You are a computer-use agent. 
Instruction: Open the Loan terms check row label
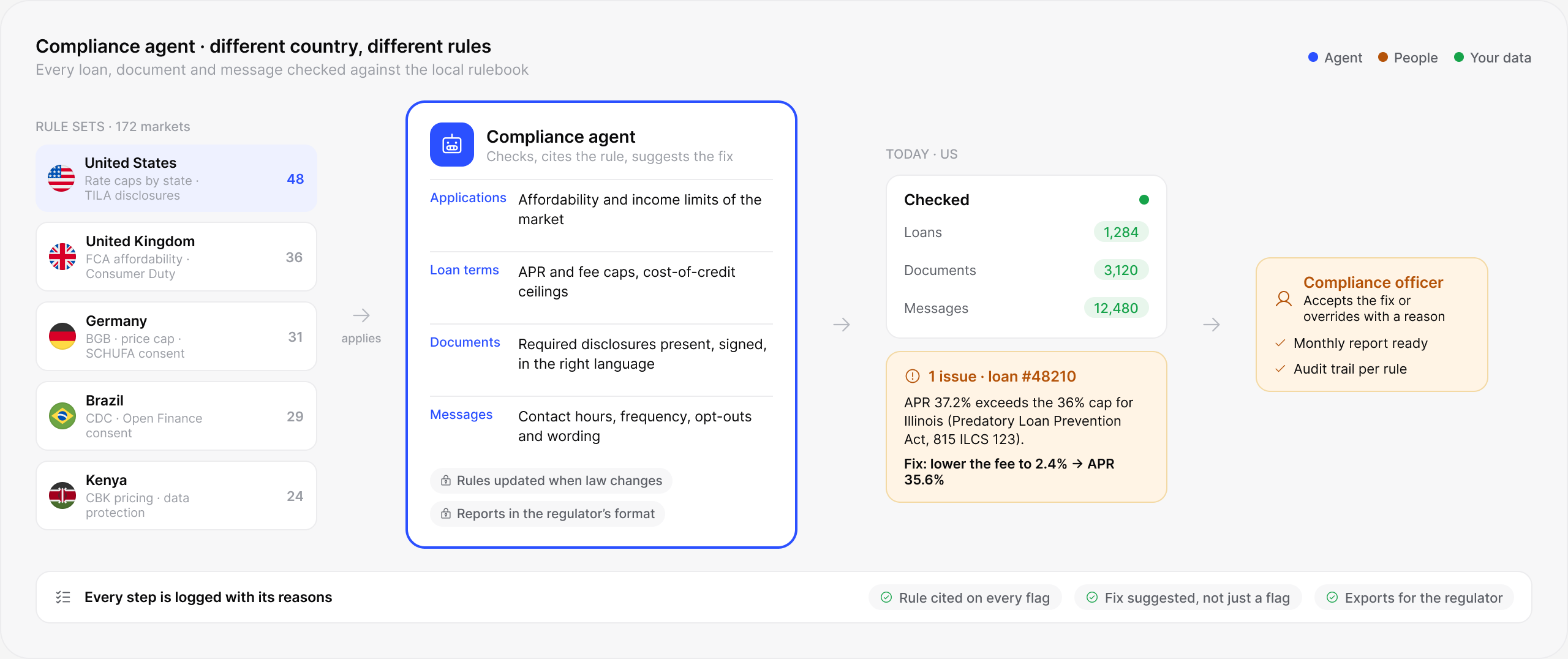(464, 270)
